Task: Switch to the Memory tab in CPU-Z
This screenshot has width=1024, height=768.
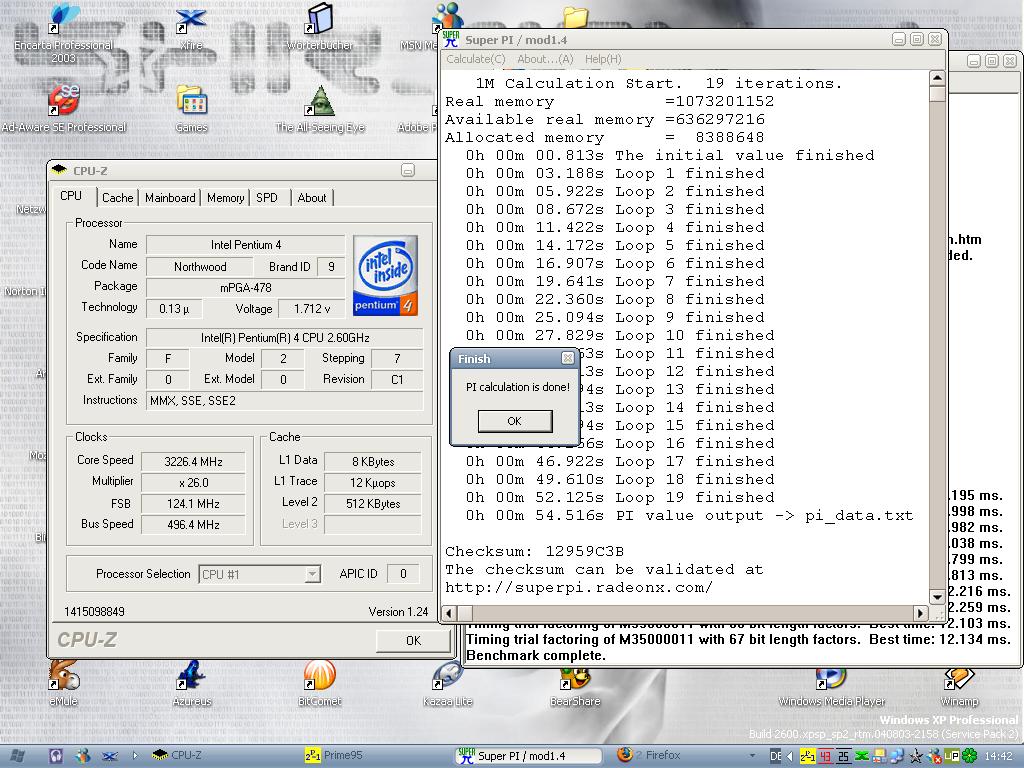Action: coord(225,198)
